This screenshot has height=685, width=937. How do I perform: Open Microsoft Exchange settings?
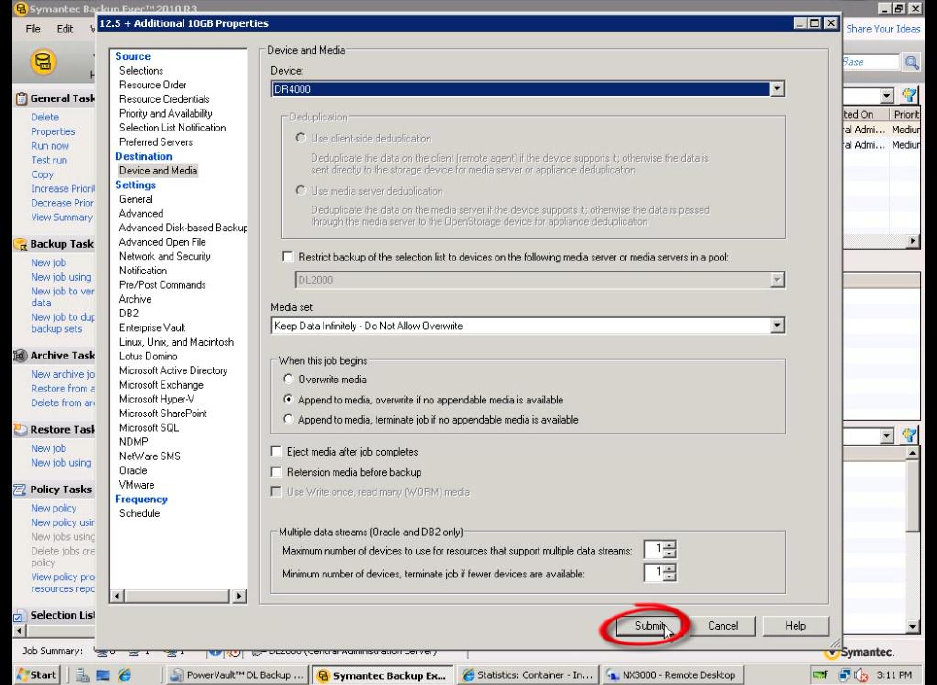pyautogui.click(x=161, y=385)
